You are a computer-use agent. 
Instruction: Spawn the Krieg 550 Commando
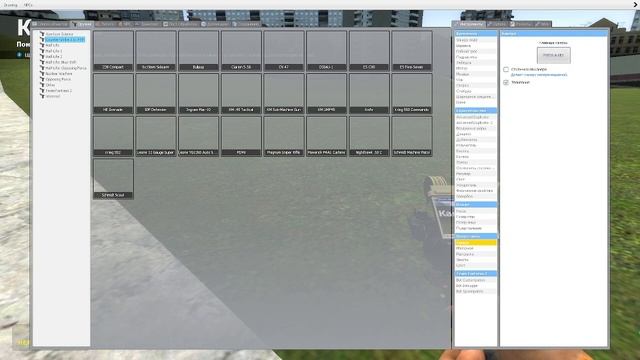[x=412, y=93]
